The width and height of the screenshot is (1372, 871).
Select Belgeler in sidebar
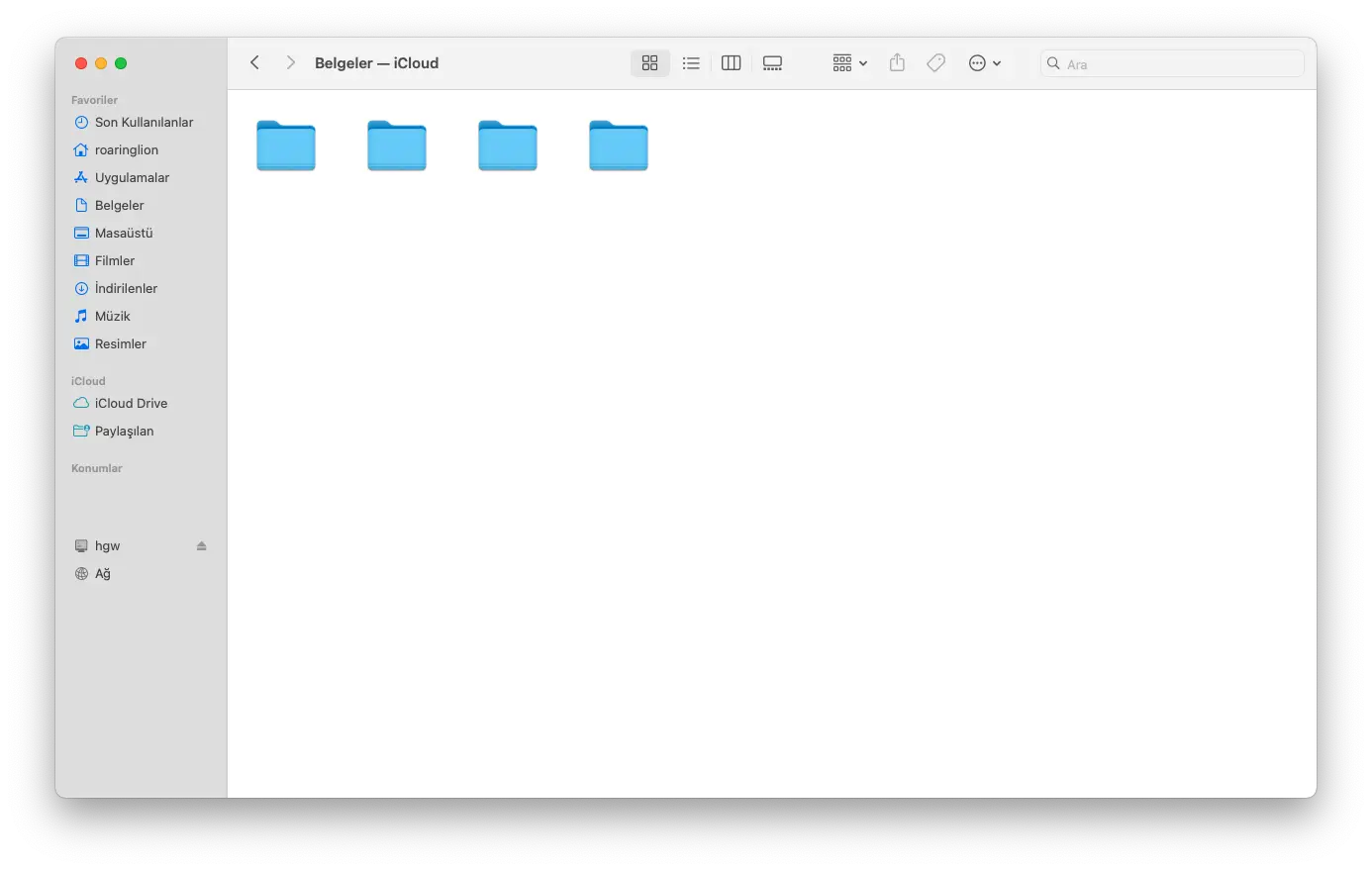(141, 206)
